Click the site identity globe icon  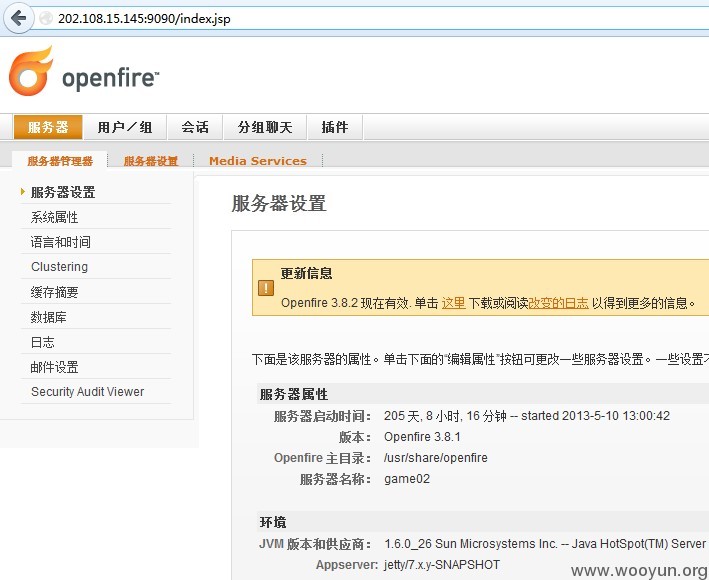tap(46, 19)
